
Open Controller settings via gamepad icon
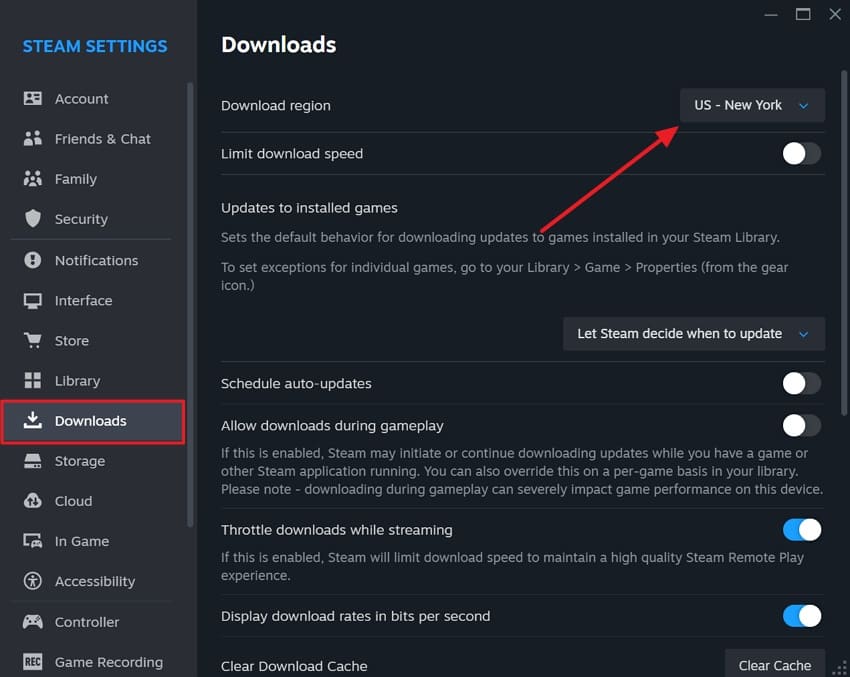click(34, 621)
